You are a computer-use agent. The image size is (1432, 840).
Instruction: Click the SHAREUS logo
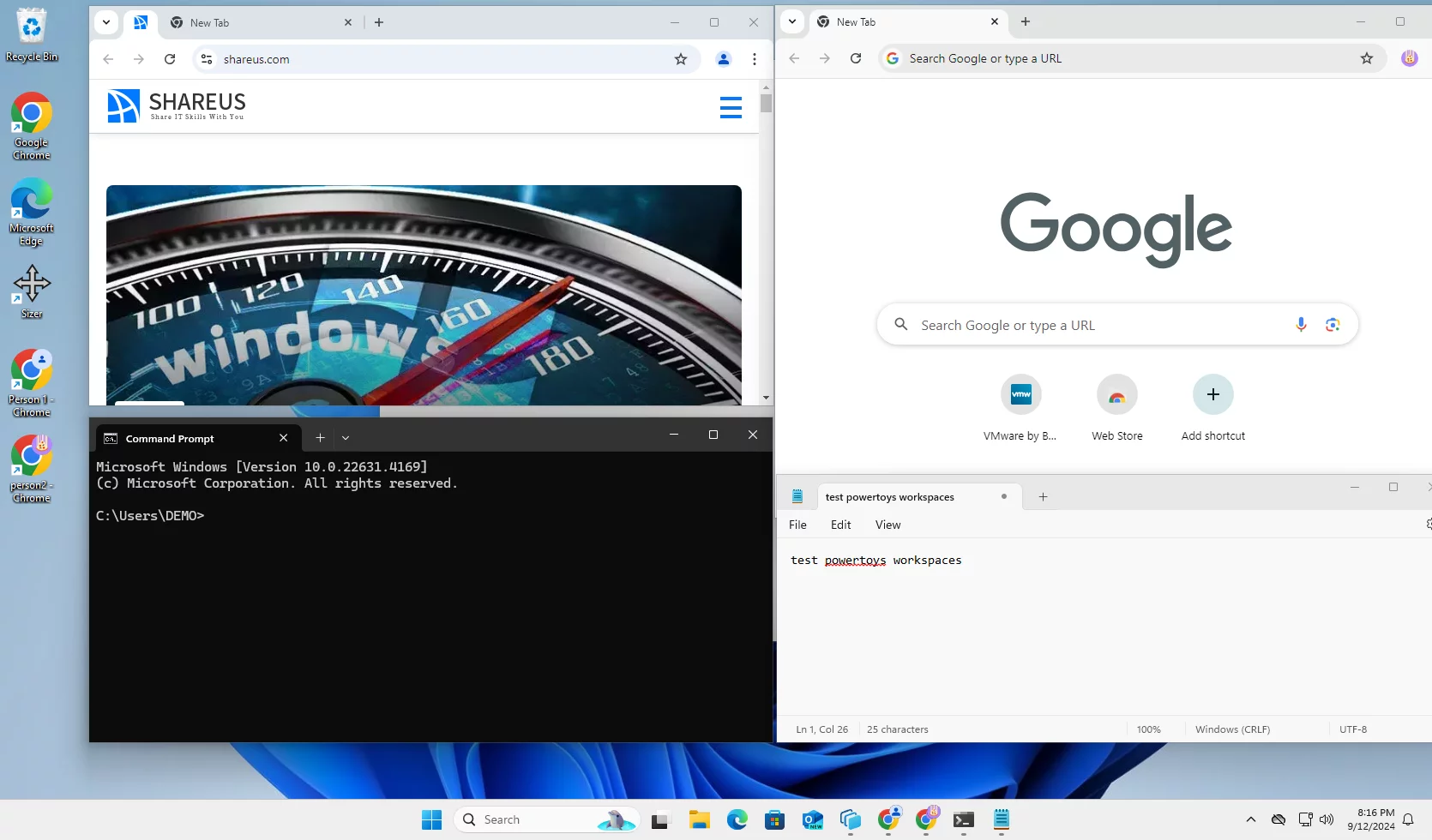[x=176, y=106]
